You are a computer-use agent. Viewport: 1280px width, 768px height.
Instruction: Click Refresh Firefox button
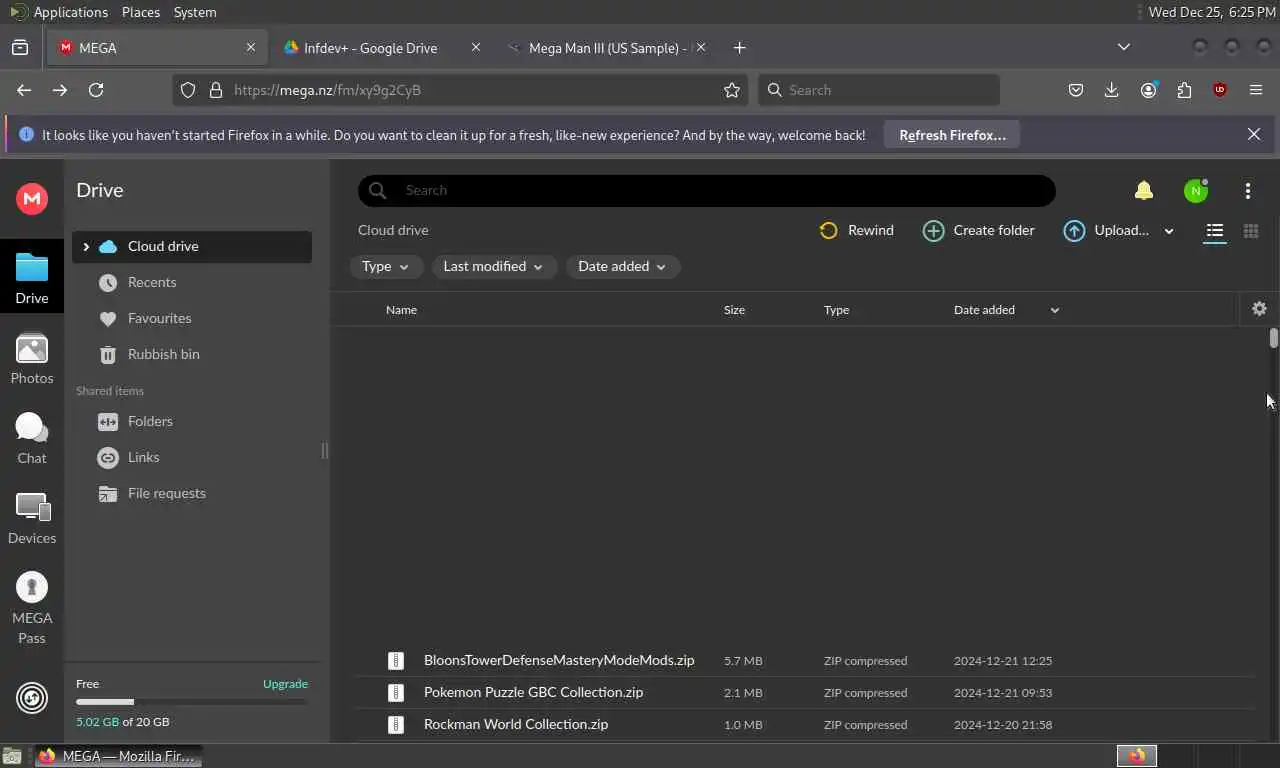click(952, 135)
